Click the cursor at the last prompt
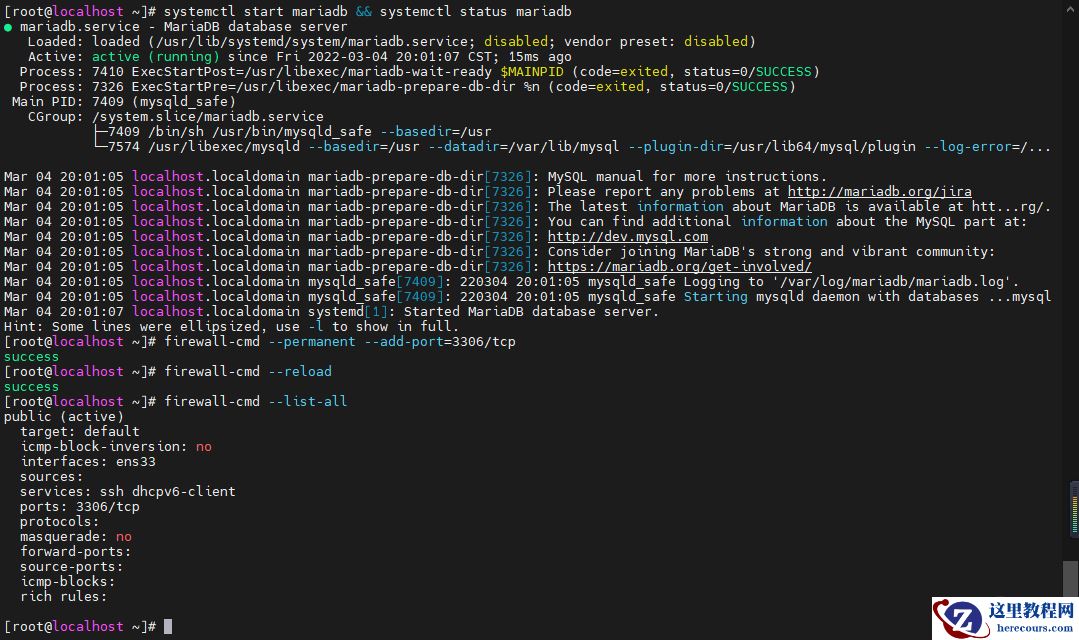The height and width of the screenshot is (640, 1079). coord(168,626)
